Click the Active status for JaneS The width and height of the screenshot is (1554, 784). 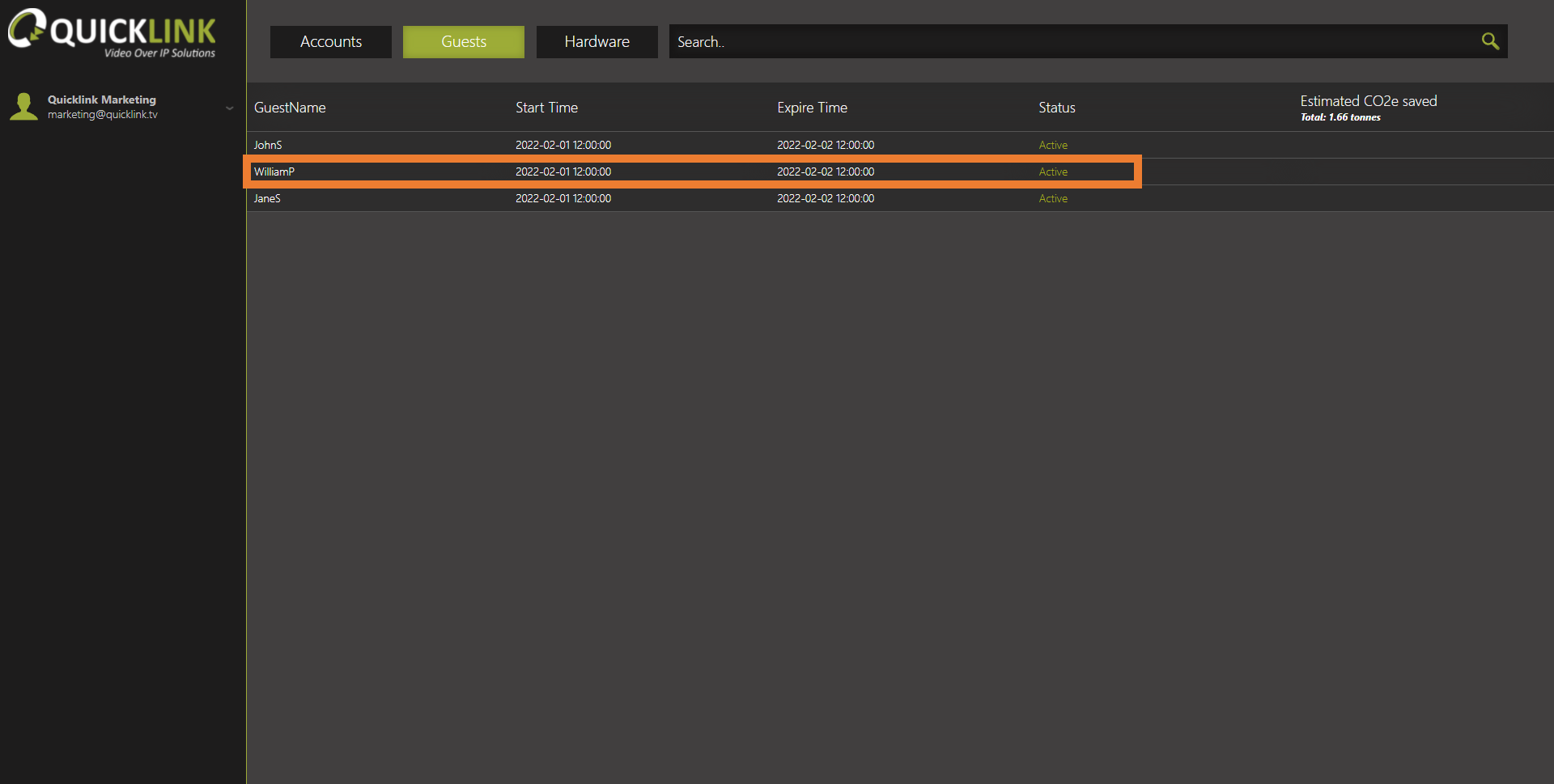tap(1053, 198)
